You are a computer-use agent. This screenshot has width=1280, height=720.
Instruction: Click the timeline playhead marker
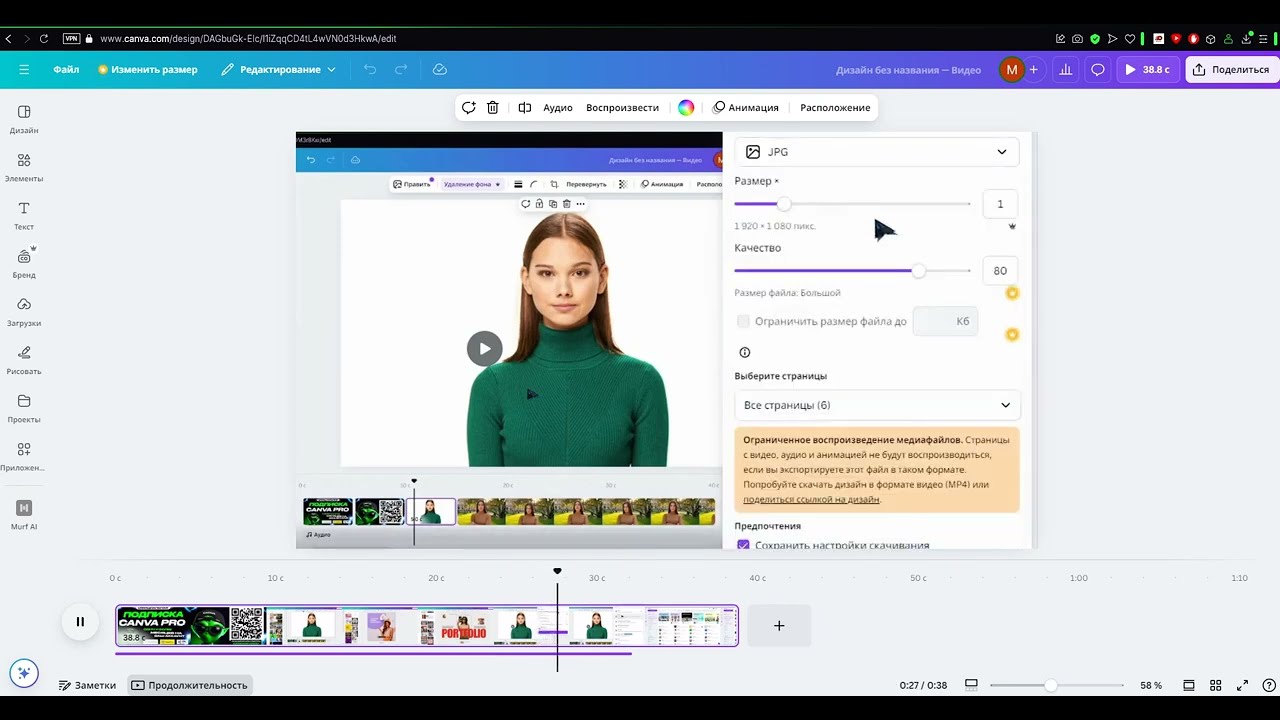tap(557, 571)
